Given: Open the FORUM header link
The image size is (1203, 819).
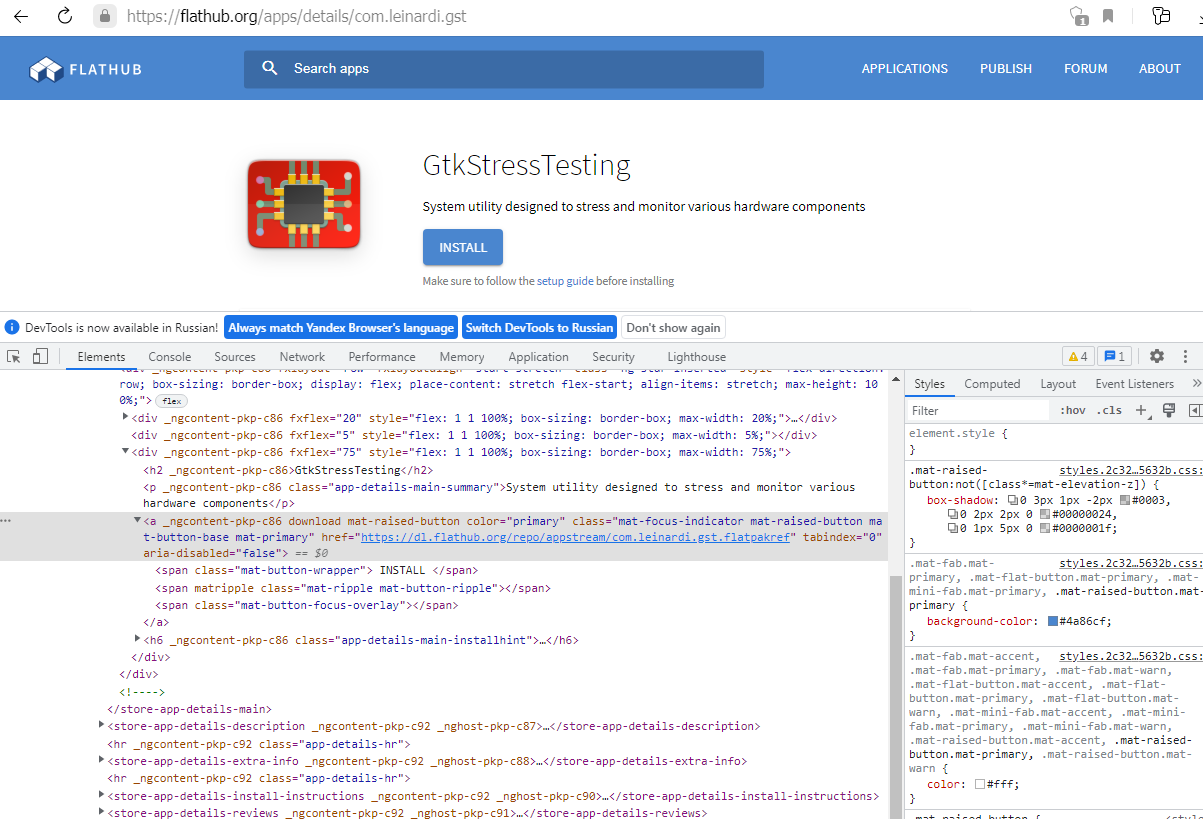Looking at the screenshot, I should point(1086,69).
